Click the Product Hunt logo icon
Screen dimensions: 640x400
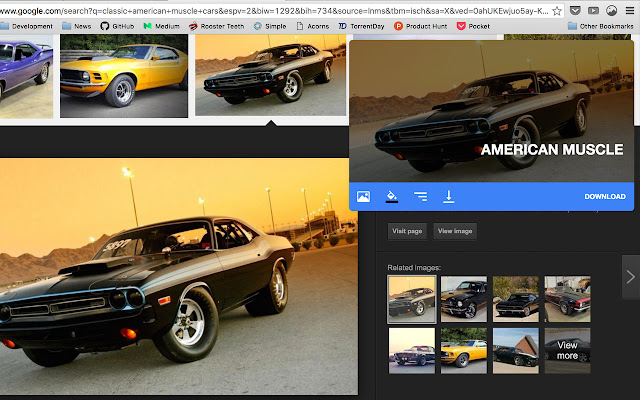[x=398, y=26]
